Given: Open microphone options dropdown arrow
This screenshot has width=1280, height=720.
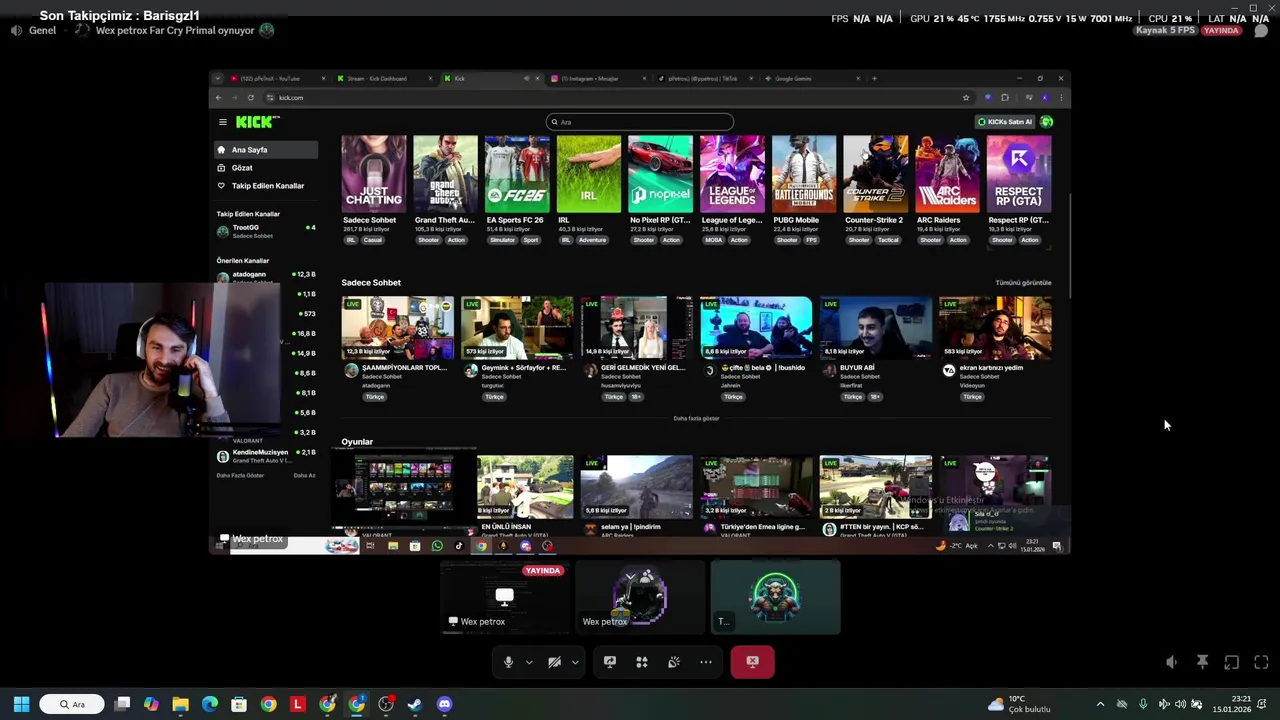Looking at the screenshot, I should coord(529,662).
